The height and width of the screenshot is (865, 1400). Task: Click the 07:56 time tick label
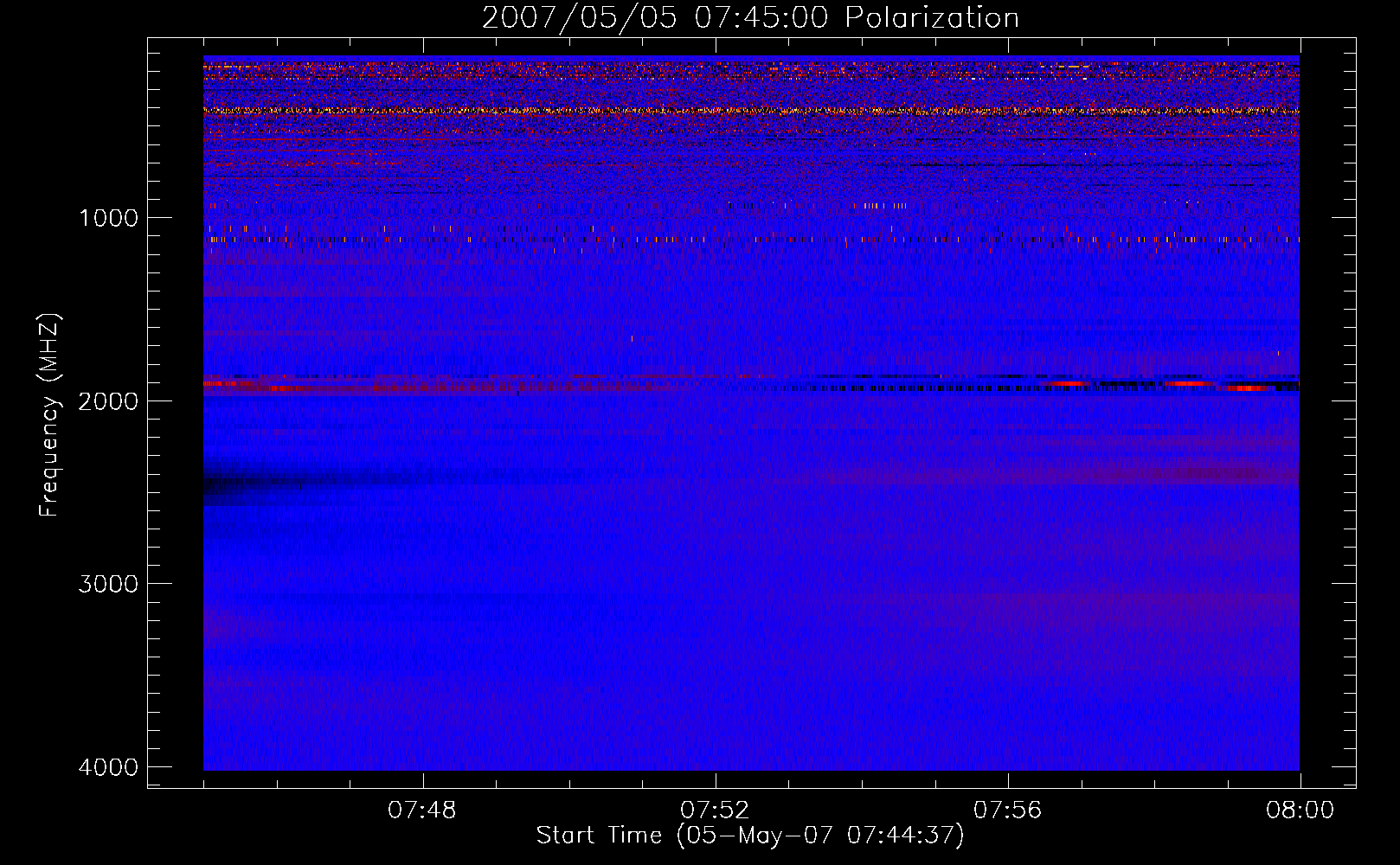(1007, 811)
